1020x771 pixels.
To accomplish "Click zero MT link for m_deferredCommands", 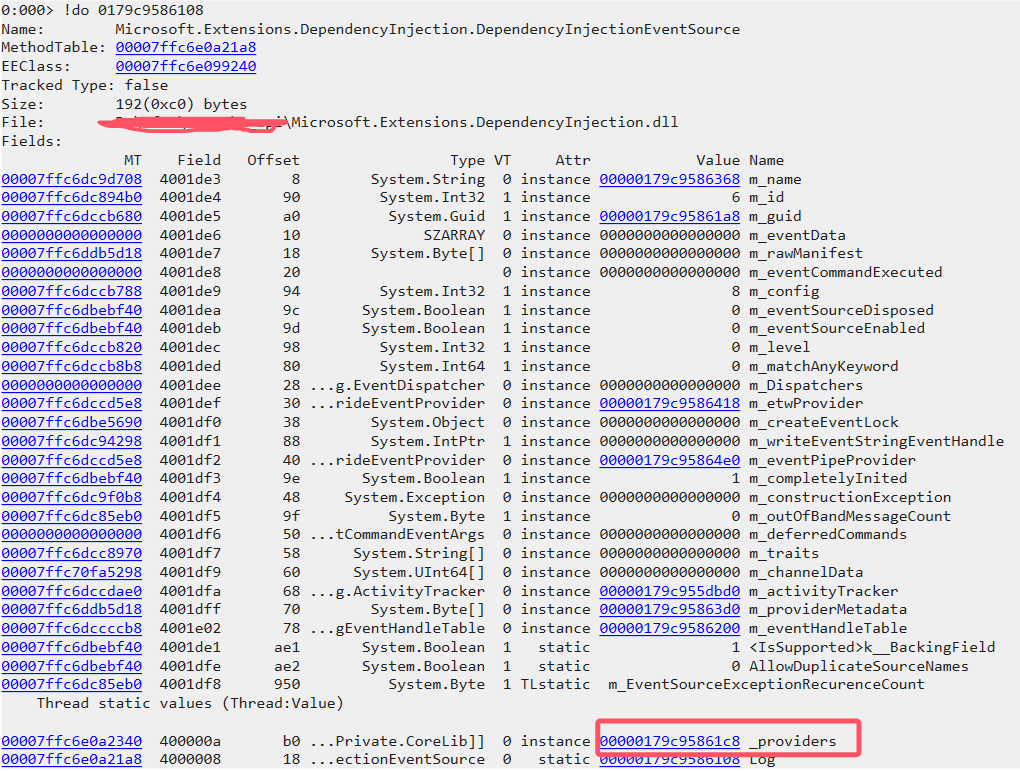I will coord(72,535).
